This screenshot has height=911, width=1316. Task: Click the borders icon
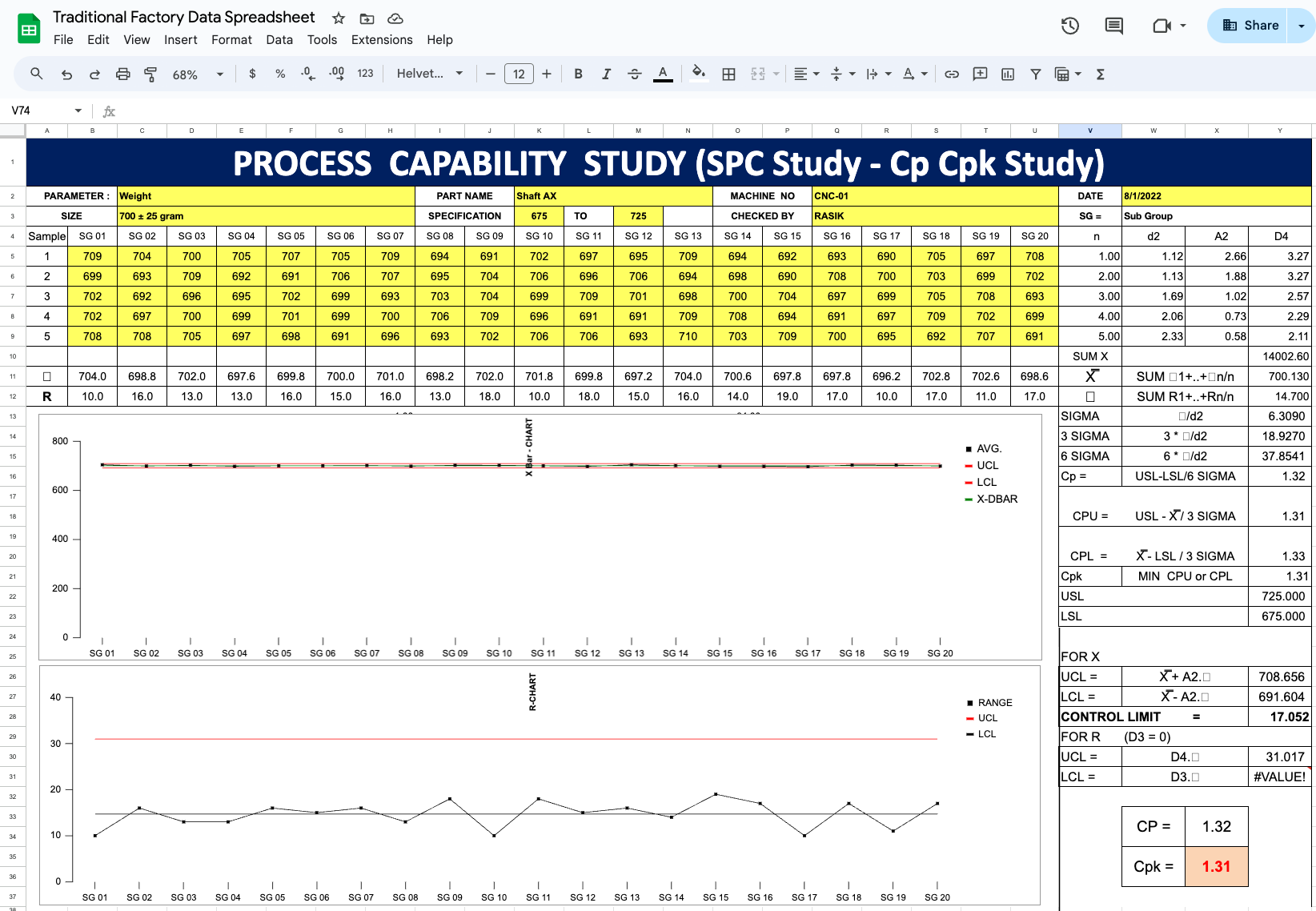(x=728, y=74)
